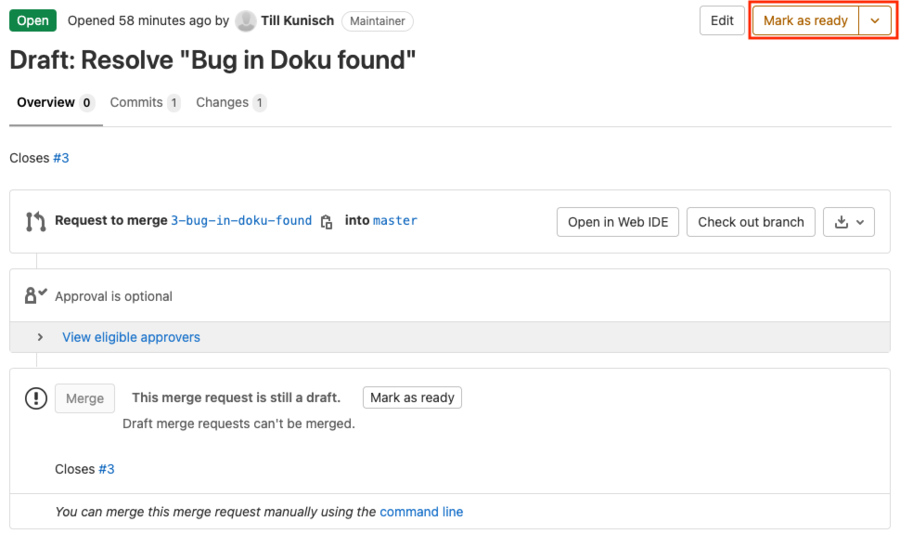Click Till Kunisch's avatar image
900x534 pixels.
[246, 21]
